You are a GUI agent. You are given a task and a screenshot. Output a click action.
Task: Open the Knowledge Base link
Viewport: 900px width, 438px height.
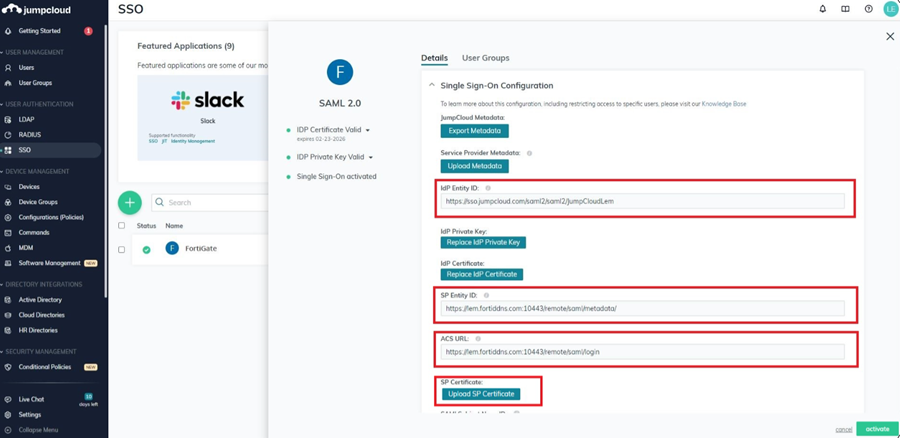pyautogui.click(x=723, y=104)
